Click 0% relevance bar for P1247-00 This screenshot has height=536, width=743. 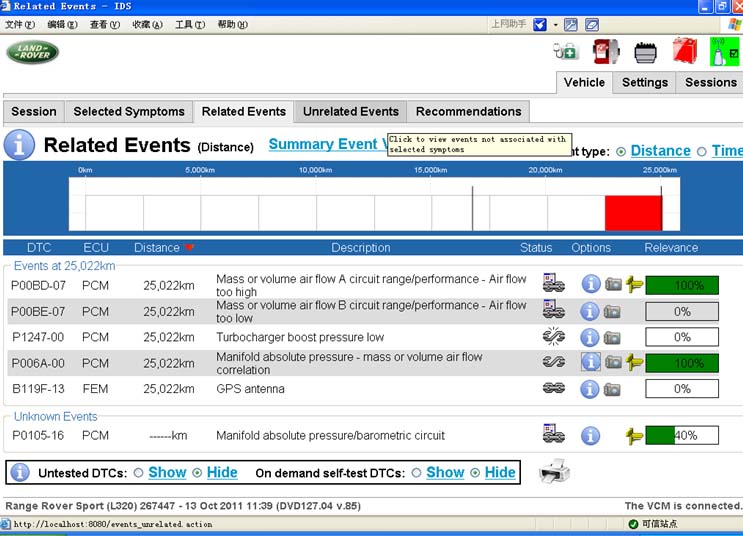[682, 337]
